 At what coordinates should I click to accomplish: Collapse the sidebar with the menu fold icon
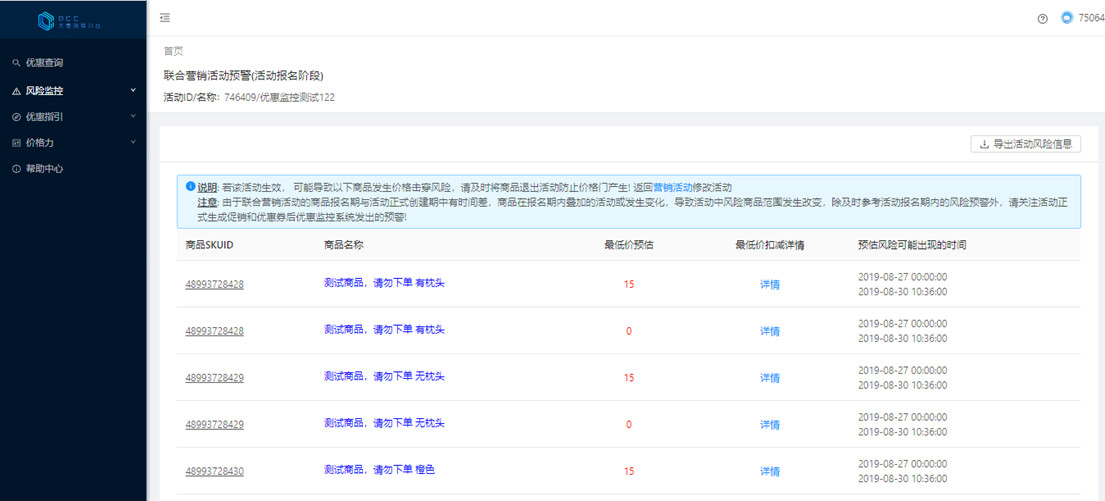[x=165, y=18]
